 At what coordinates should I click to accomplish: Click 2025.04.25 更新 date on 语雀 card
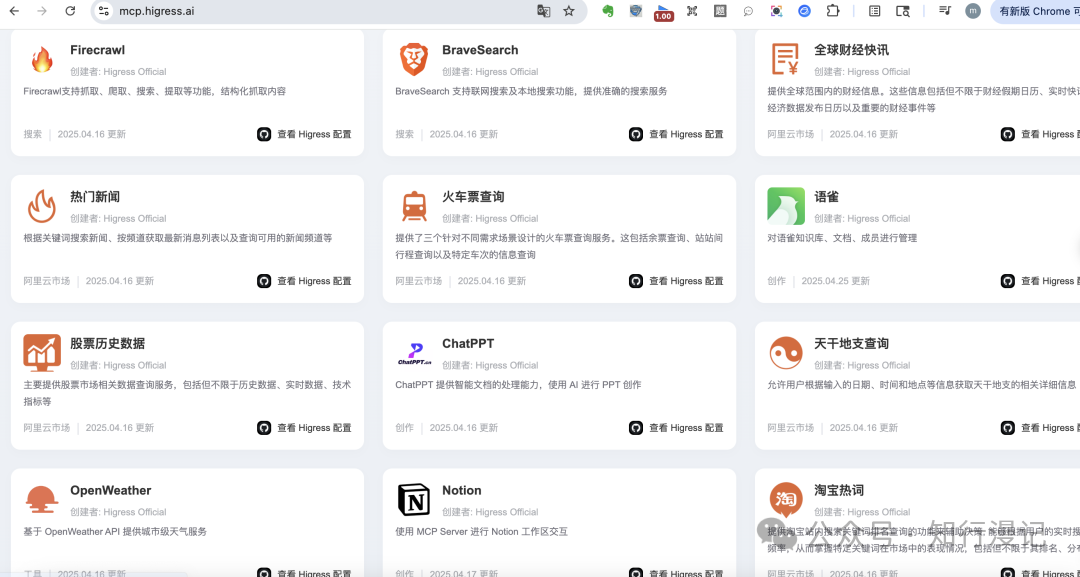click(835, 281)
